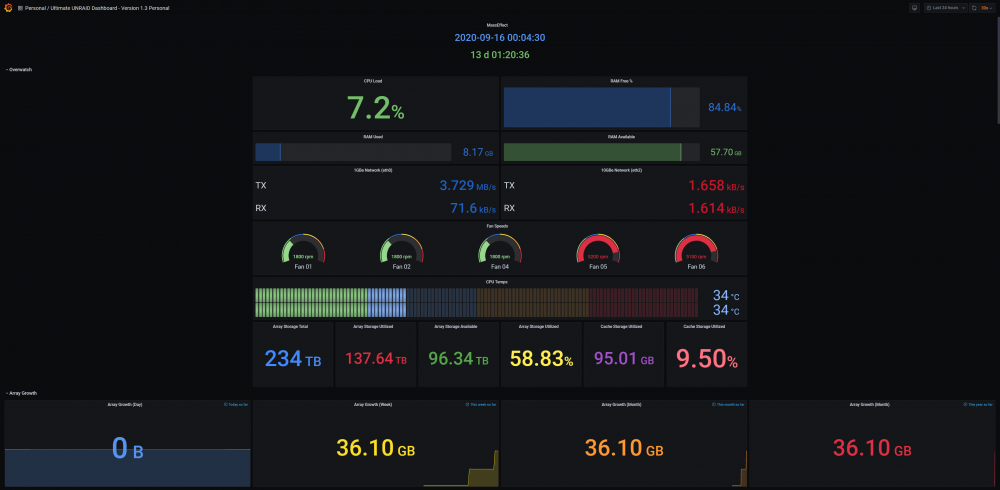This screenshot has width=1000, height=490.
Task: Click the Fan 06 gauge
Action: pyautogui.click(x=696, y=249)
